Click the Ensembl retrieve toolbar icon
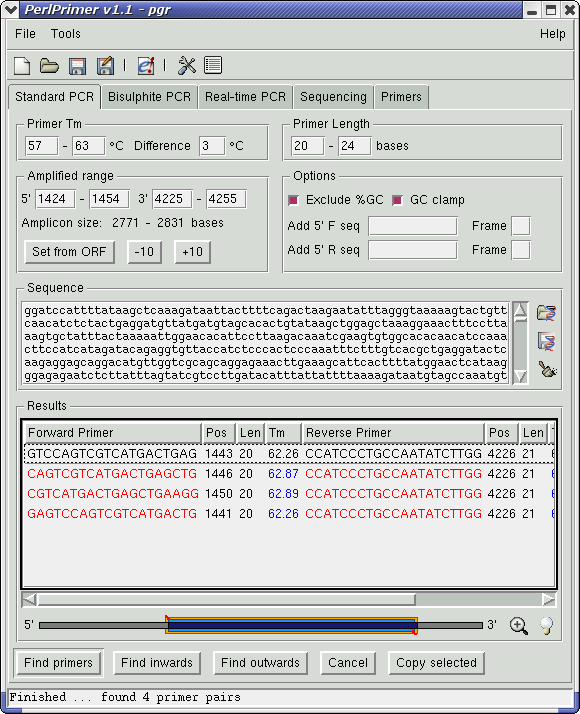The width and height of the screenshot is (580, 714). coord(146,66)
